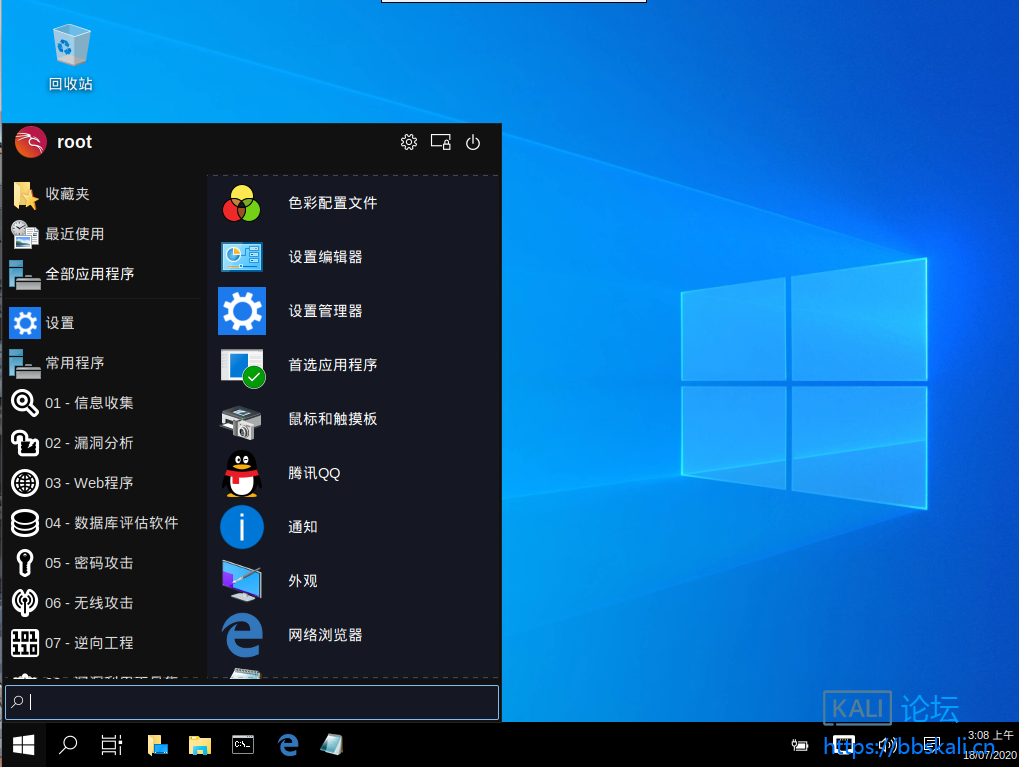This screenshot has height=767, width=1019.
Task: Select the 设置 menu entry
Action: click(x=58, y=322)
